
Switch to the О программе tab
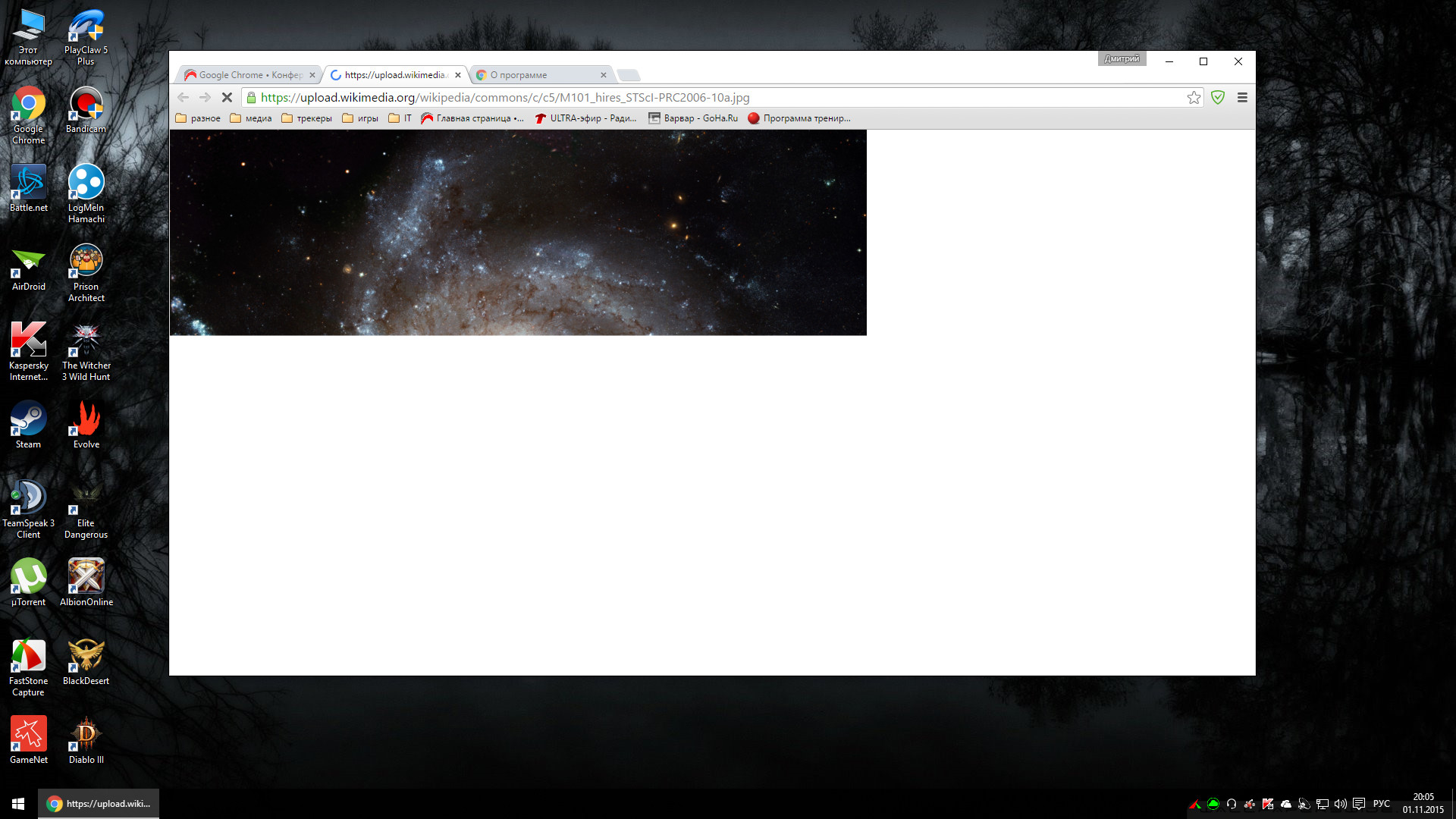coord(538,75)
